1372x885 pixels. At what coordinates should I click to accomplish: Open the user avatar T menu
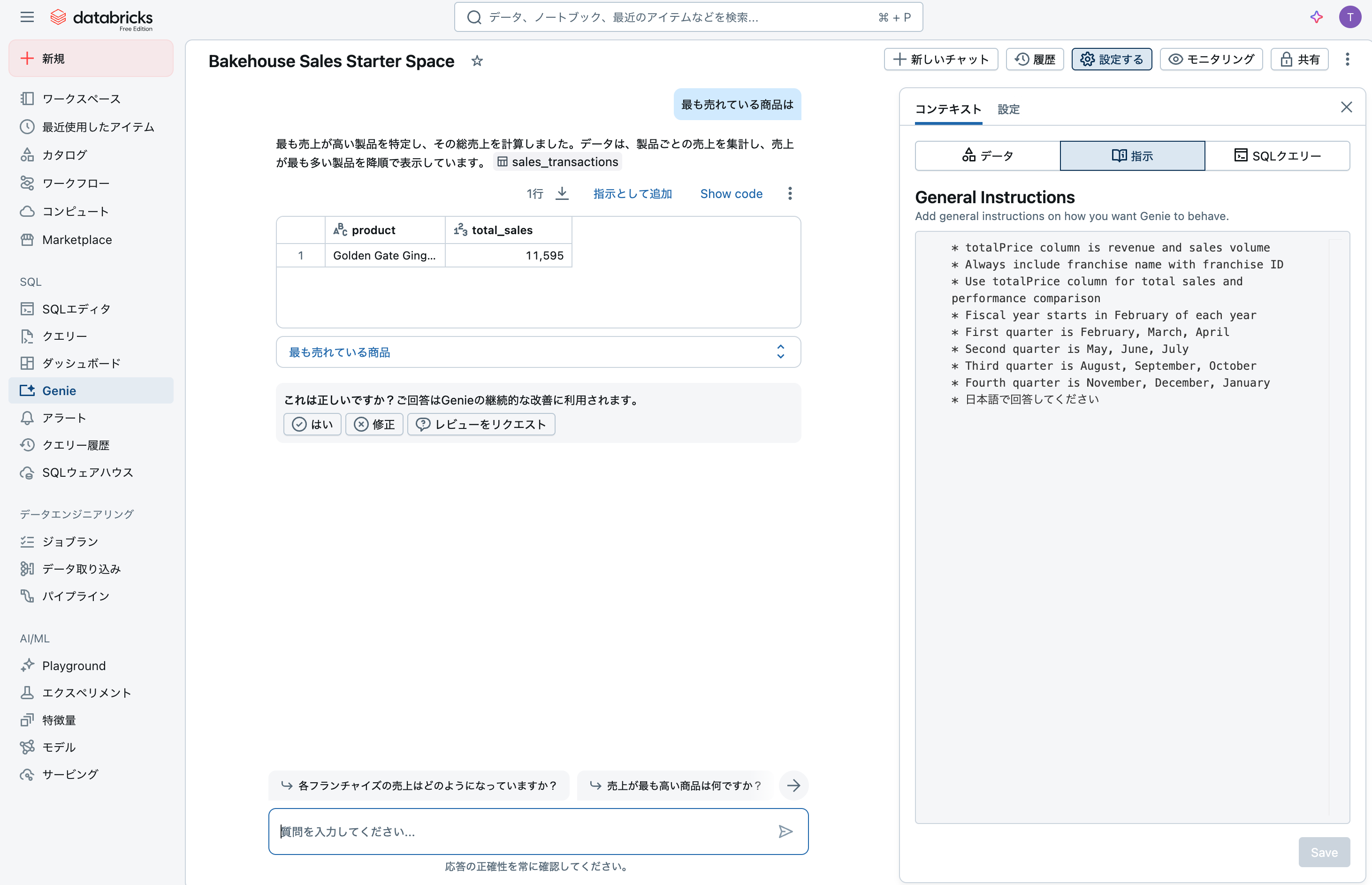click(1349, 17)
